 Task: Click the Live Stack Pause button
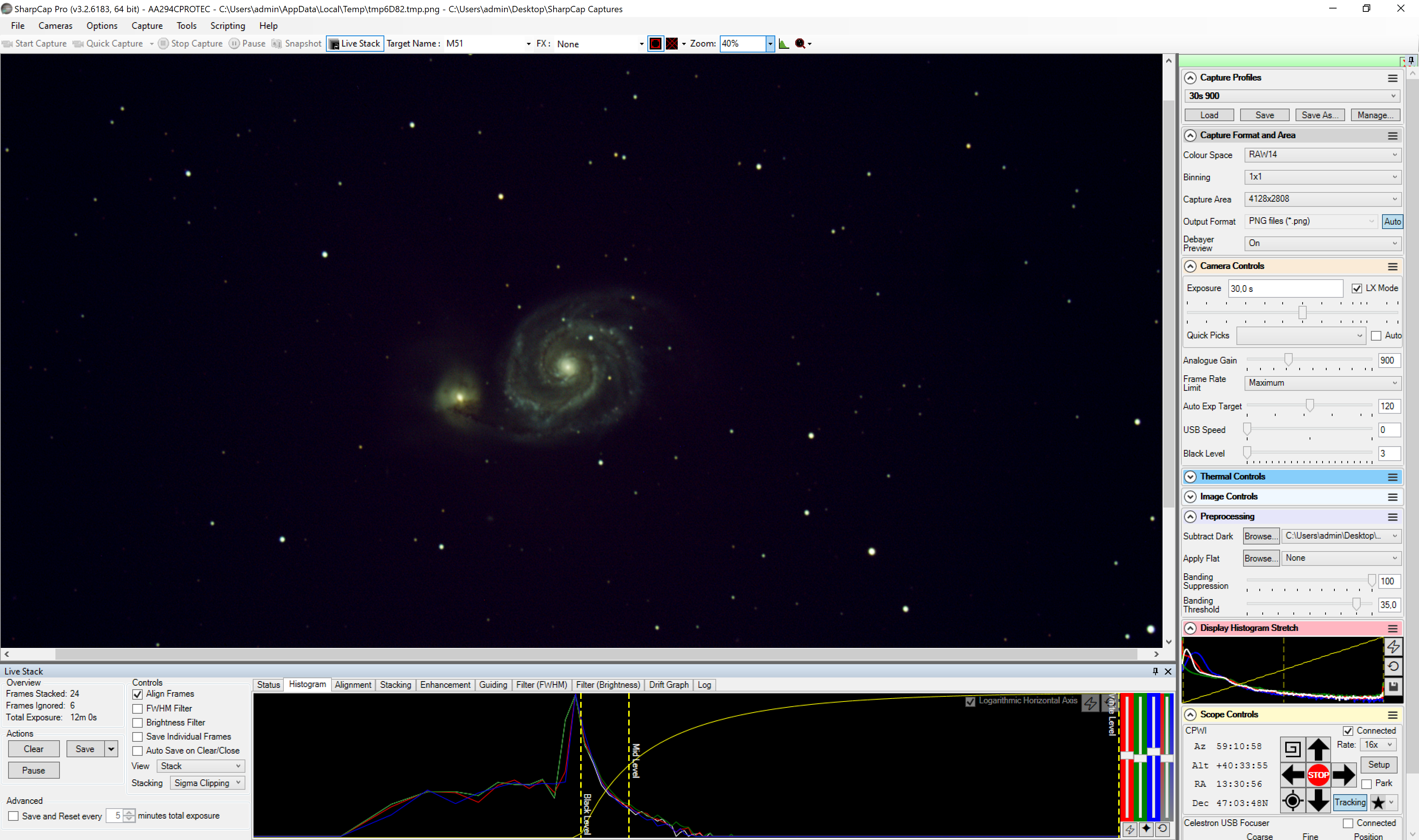(x=33, y=771)
